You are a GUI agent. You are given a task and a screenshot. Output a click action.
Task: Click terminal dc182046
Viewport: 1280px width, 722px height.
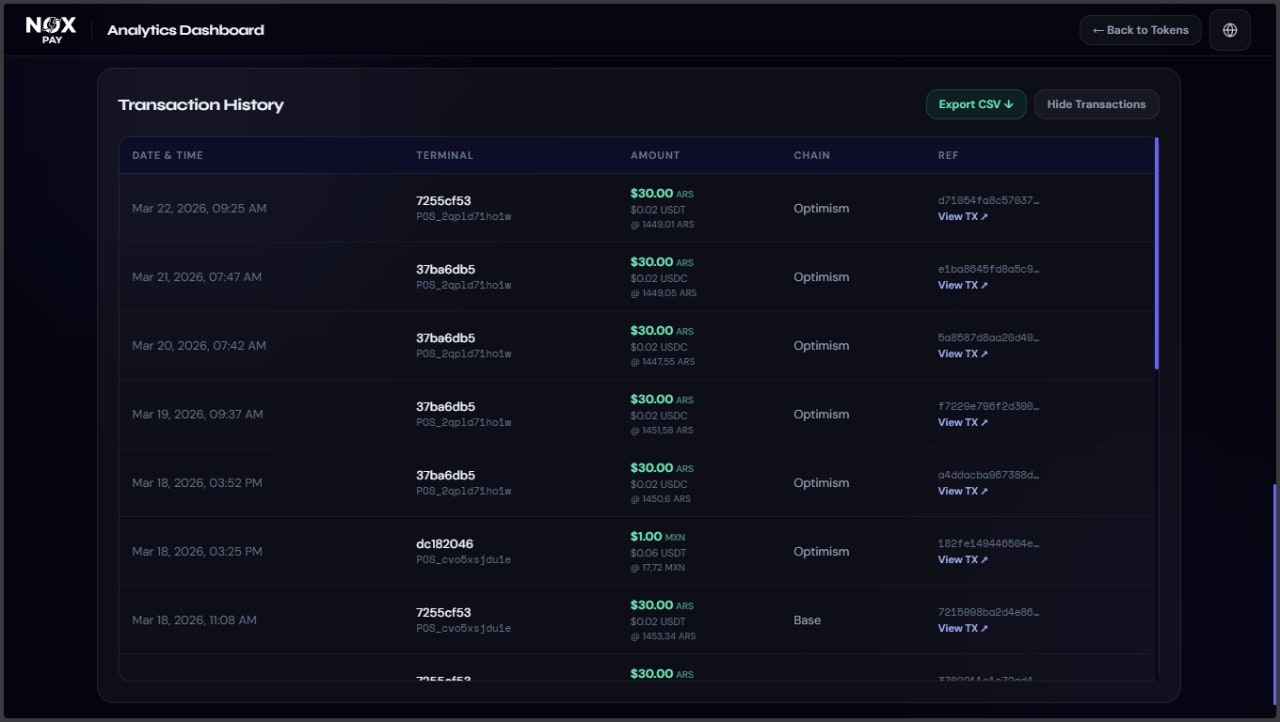444,544
